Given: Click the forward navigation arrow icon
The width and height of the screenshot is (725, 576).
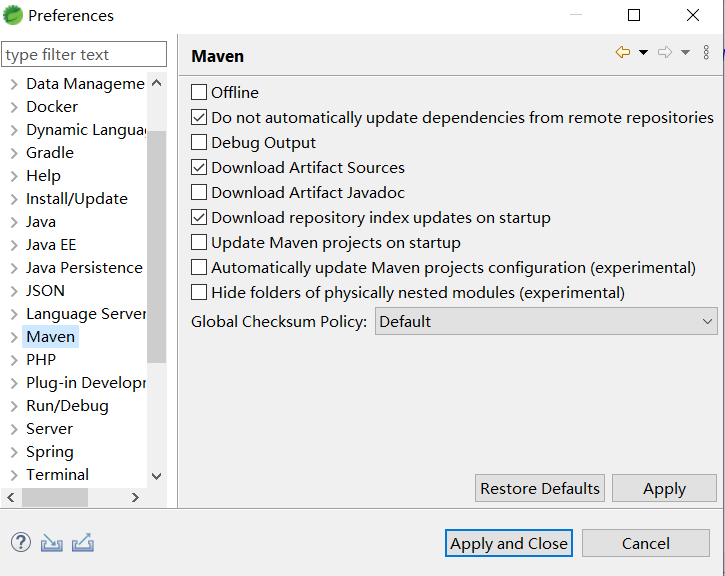Looking at the screenshot, I should (664, 53).
